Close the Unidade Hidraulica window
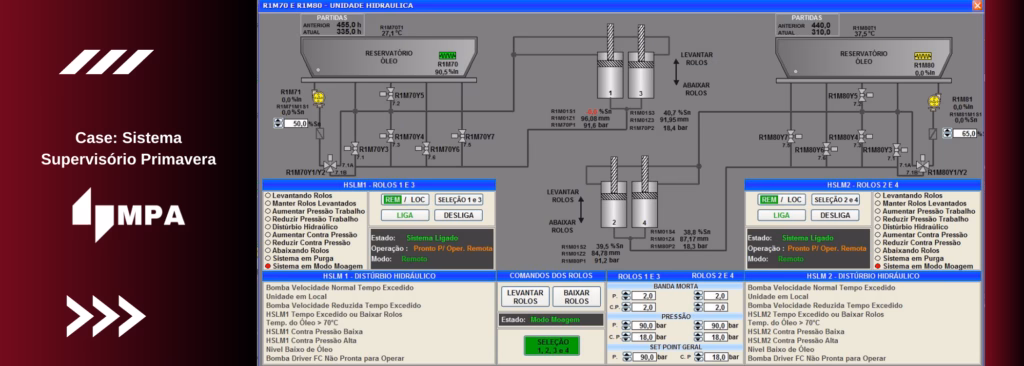The image size is (1024, 366). click(977, 5)
